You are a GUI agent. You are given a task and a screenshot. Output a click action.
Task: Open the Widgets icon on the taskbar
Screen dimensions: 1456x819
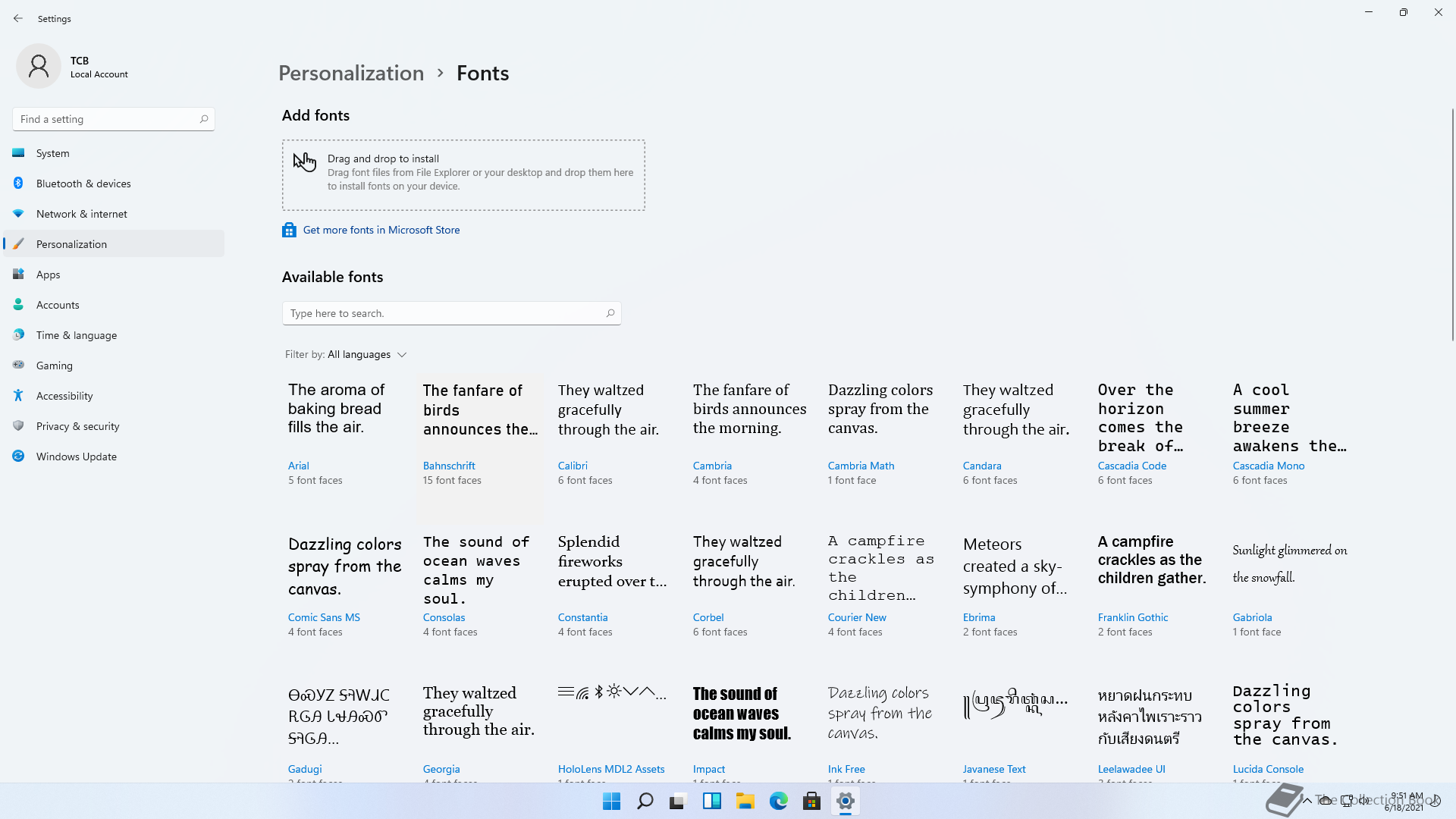[711, 801]
